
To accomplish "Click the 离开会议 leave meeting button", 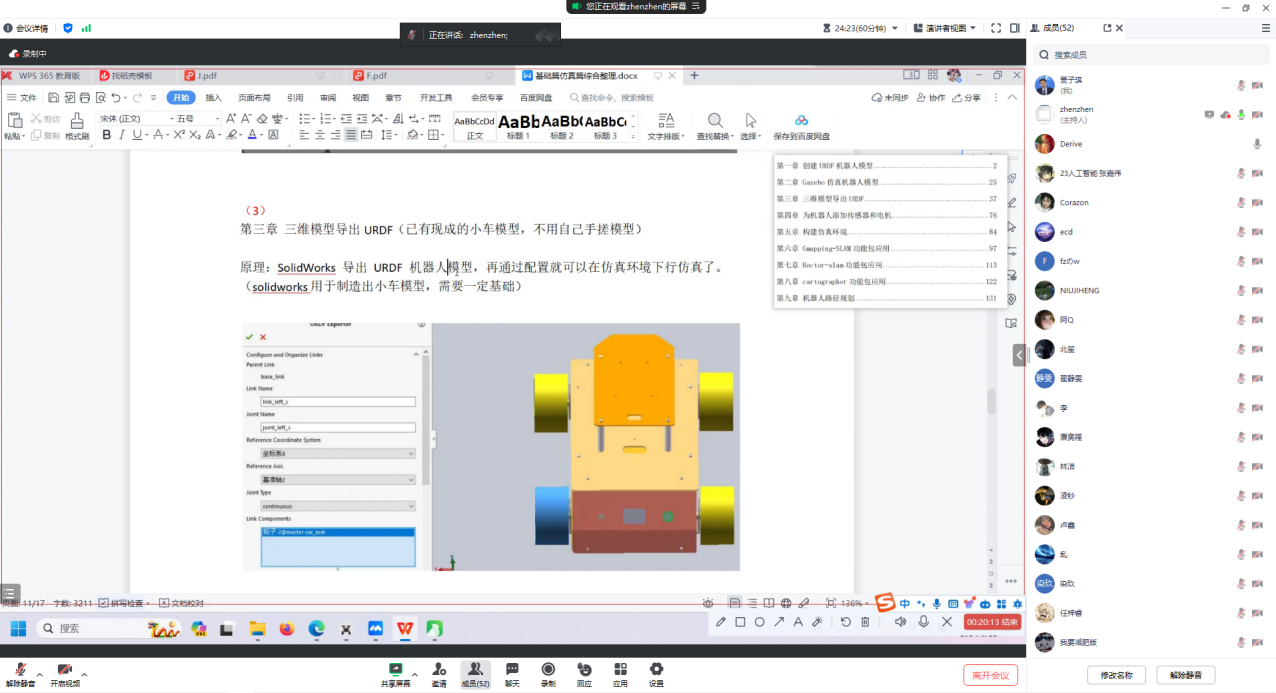I will (x=990, y=675).
